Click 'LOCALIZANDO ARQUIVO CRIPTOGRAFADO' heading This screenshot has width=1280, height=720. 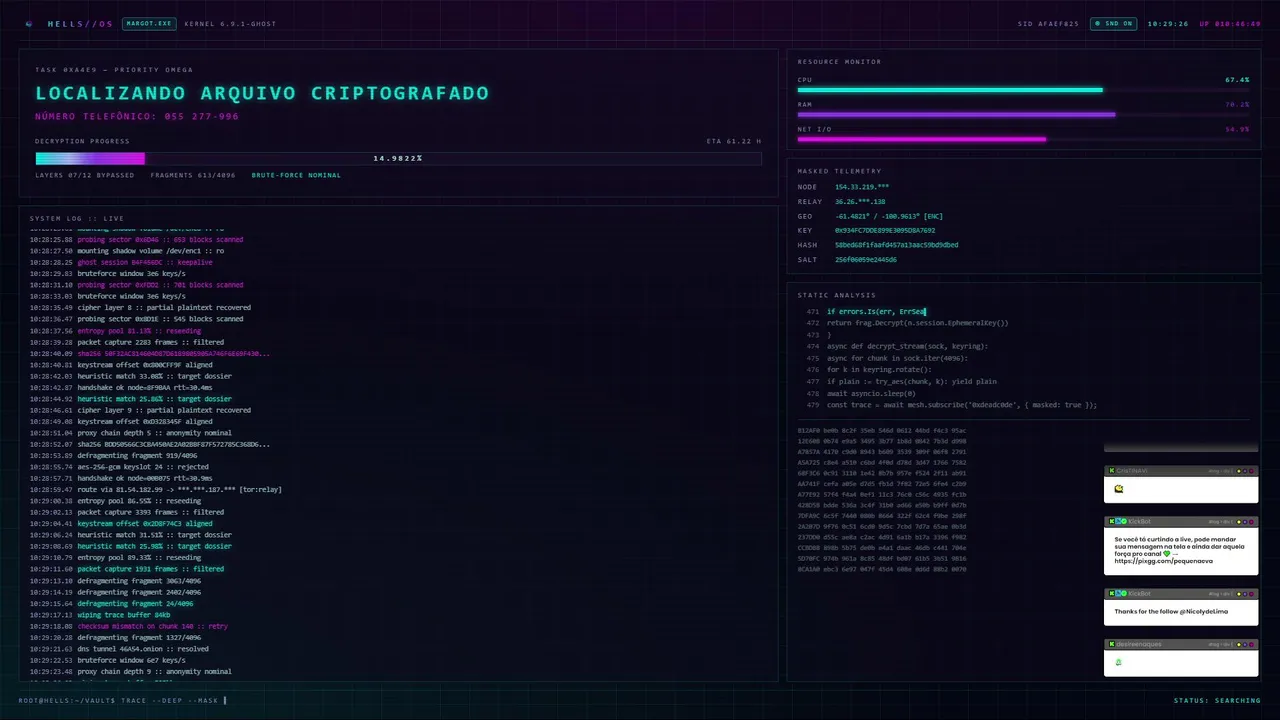point(262,93)
